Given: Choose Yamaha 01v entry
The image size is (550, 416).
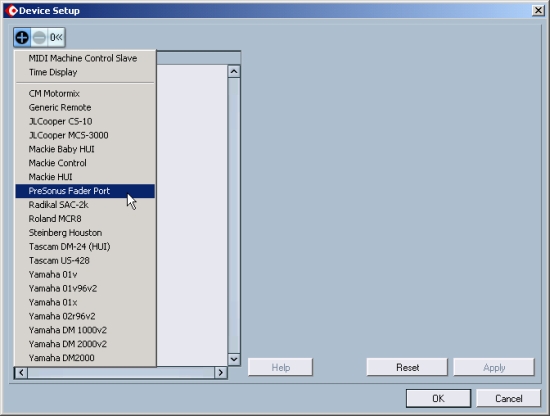Looking at the screenshot, I should [85, 275].
